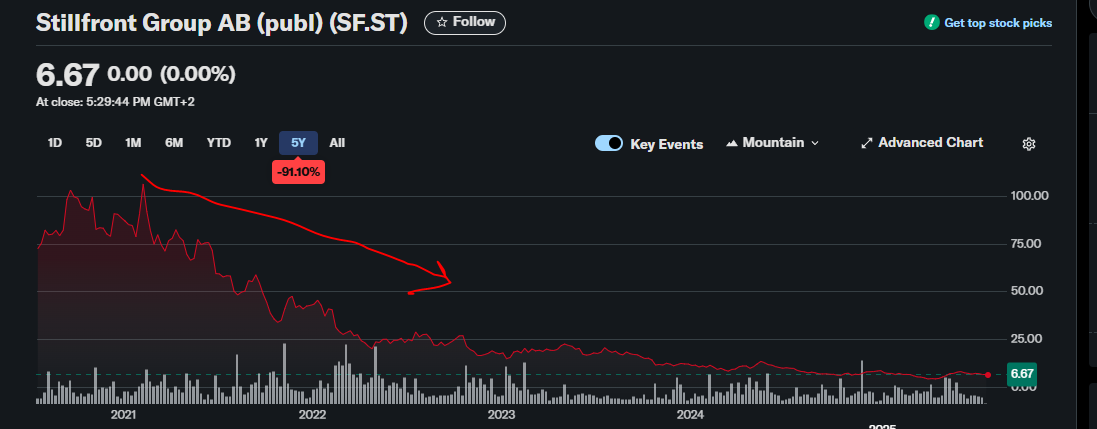Viewport: 1097px width, 429px height.
Task: Toggle the Key Events switch
Action: (609, 143)
